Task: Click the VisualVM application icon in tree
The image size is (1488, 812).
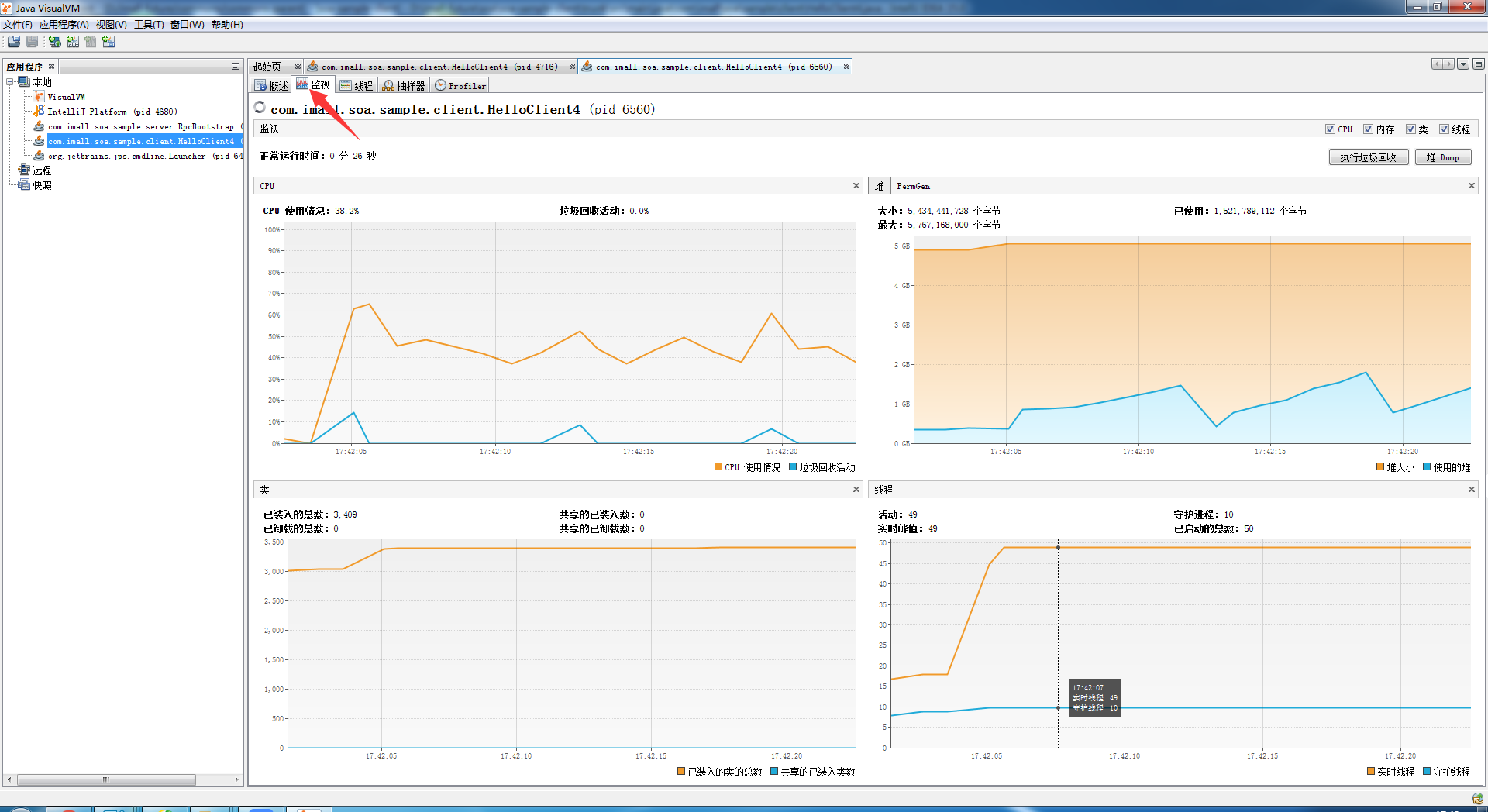Action: pyautogui.click(x=39, y=97)
